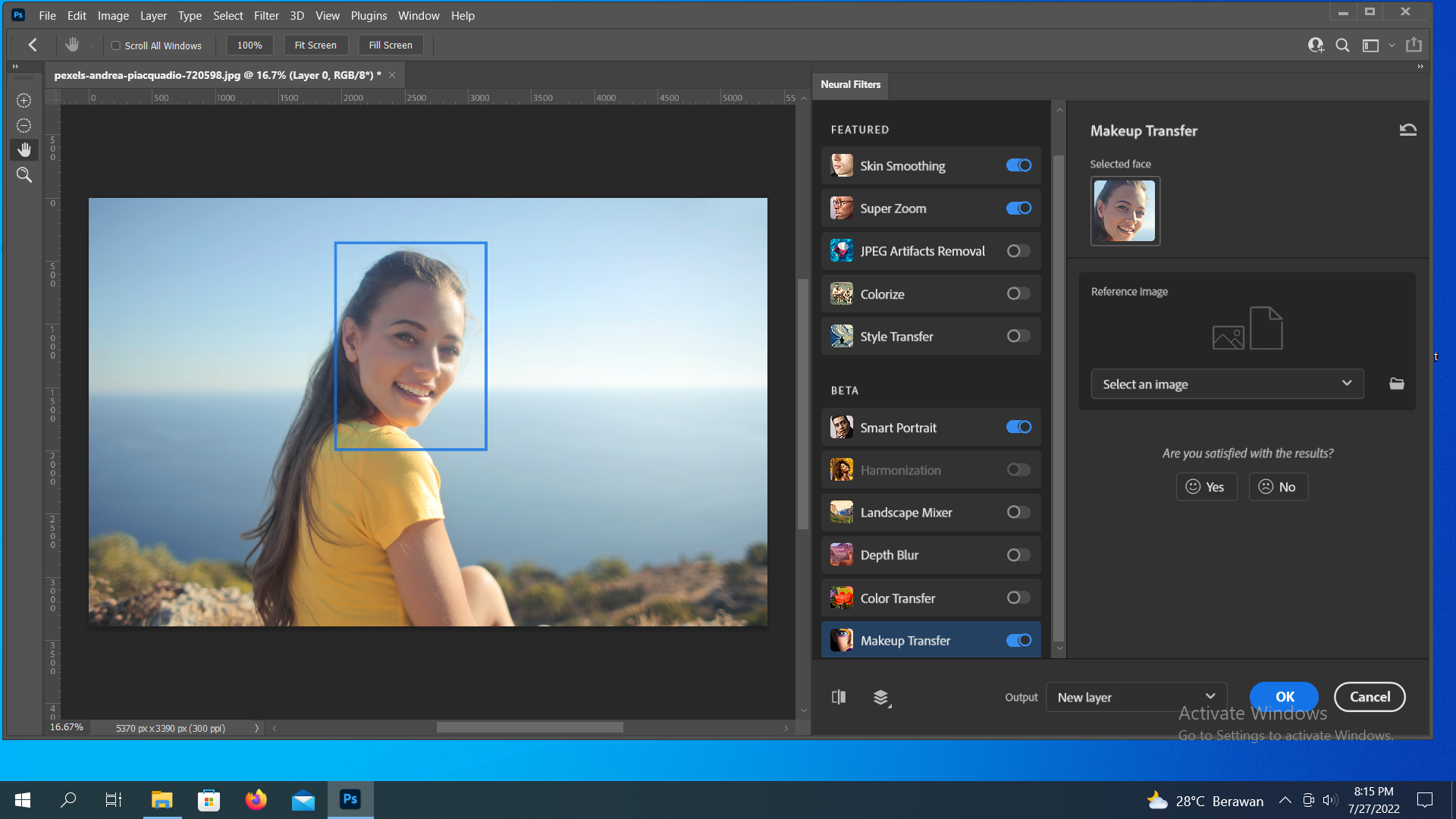This screenshot has width=1456, height=819.
Task: Click the canvas horizontal scrollbar
Action: [529, 728]
